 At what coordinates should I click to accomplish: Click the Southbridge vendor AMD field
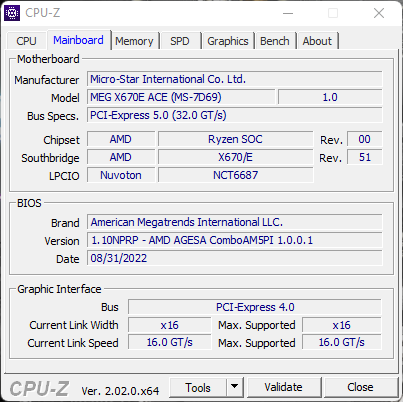[x=121, y=157]
